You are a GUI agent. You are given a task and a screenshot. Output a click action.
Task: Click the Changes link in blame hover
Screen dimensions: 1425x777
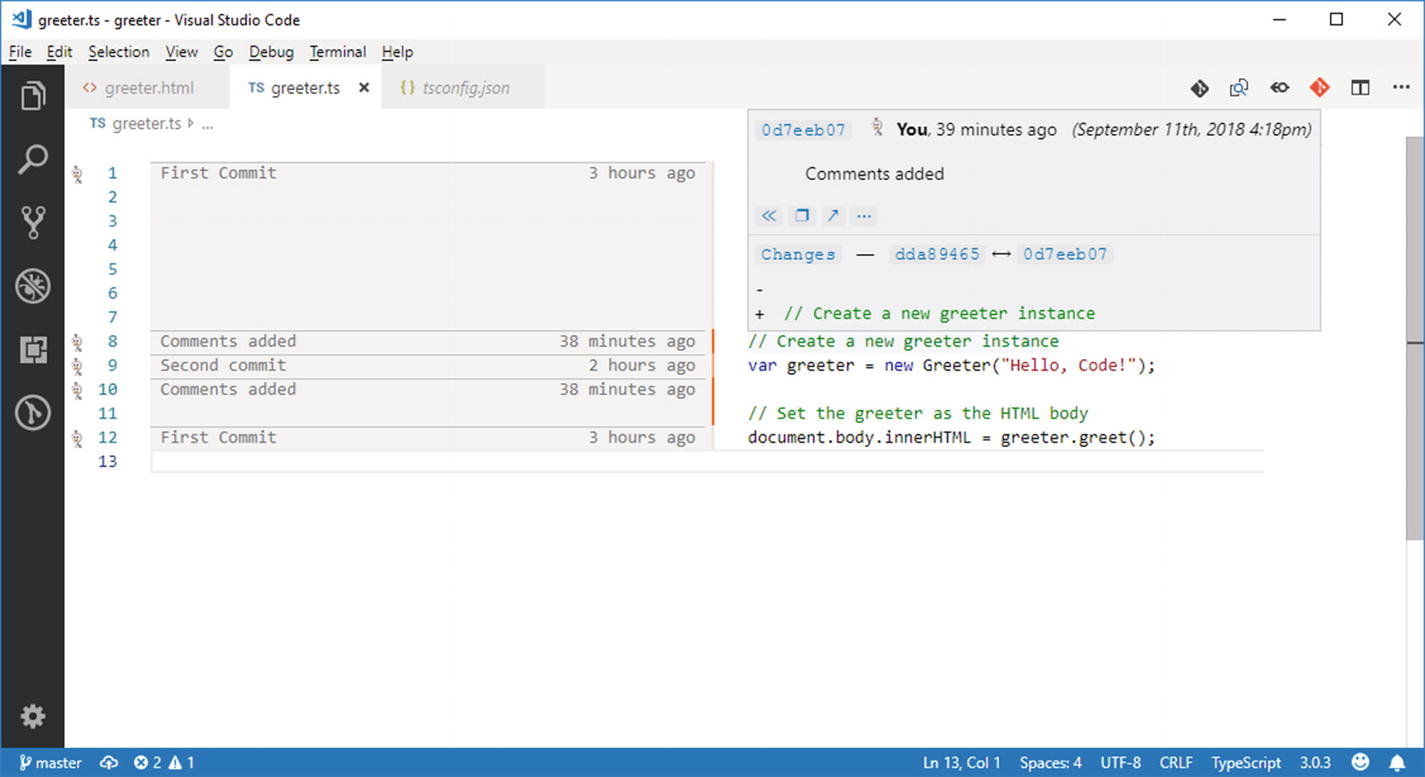(x=798, y=254)
